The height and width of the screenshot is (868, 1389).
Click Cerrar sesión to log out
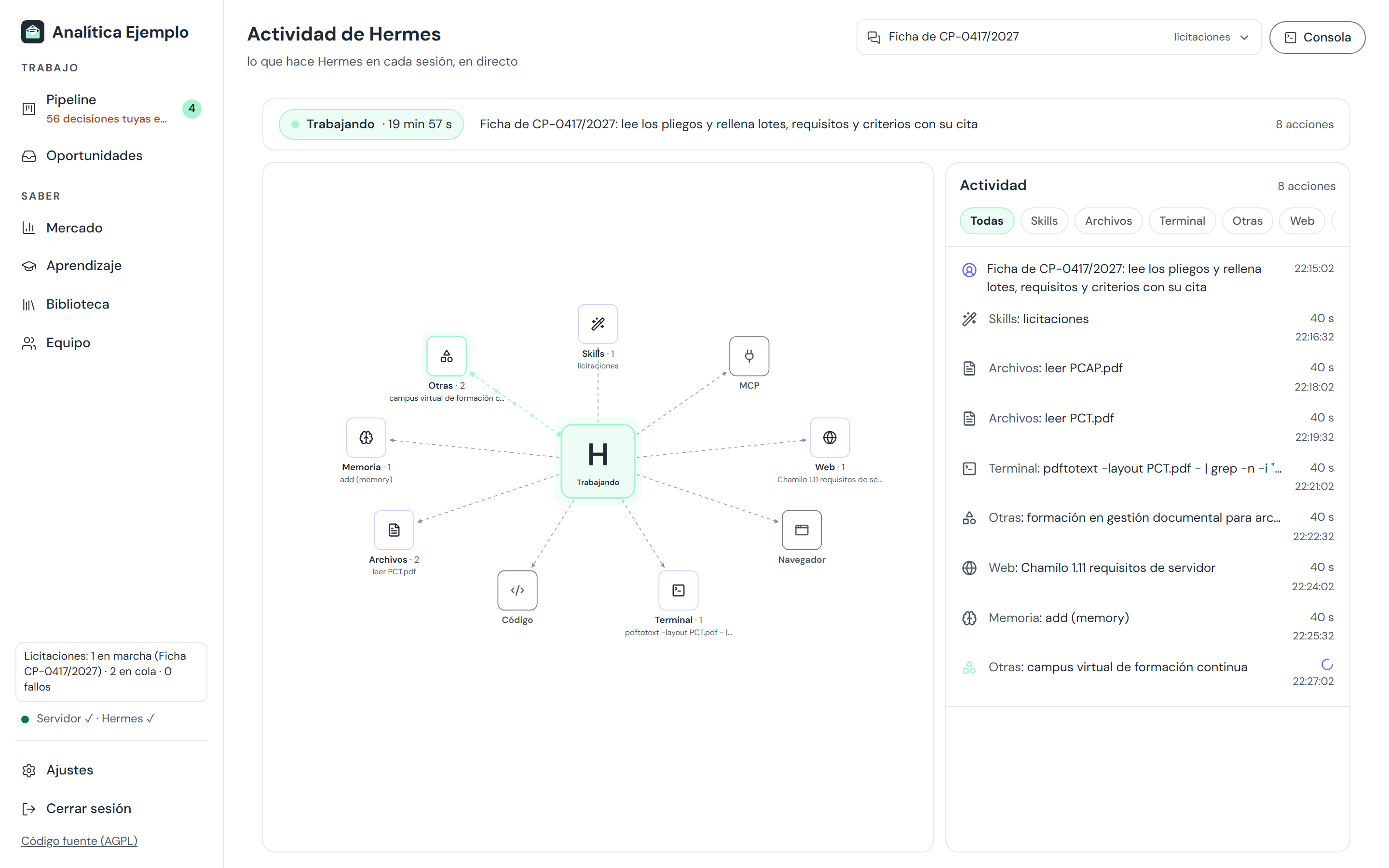click(111, 808)
